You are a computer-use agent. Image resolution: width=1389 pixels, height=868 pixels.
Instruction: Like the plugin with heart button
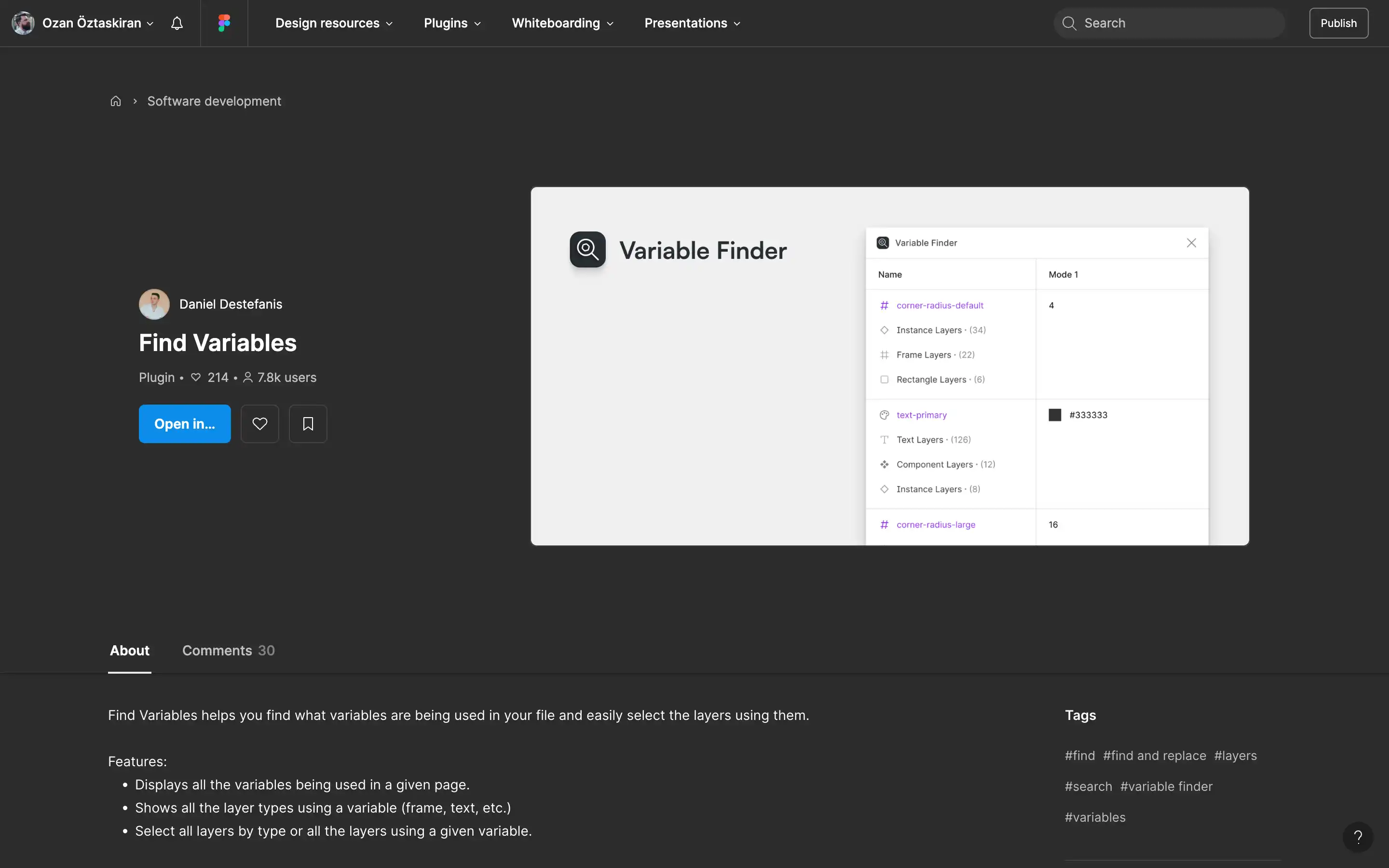[259, 424]
